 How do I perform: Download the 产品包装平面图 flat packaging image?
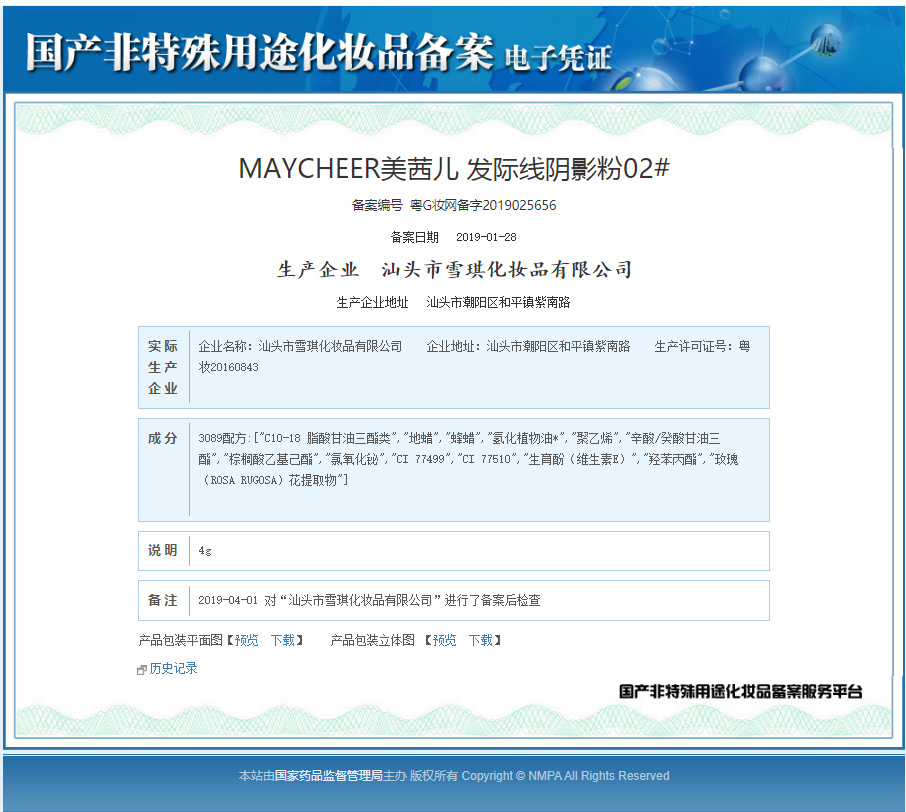tap(283, 640)
